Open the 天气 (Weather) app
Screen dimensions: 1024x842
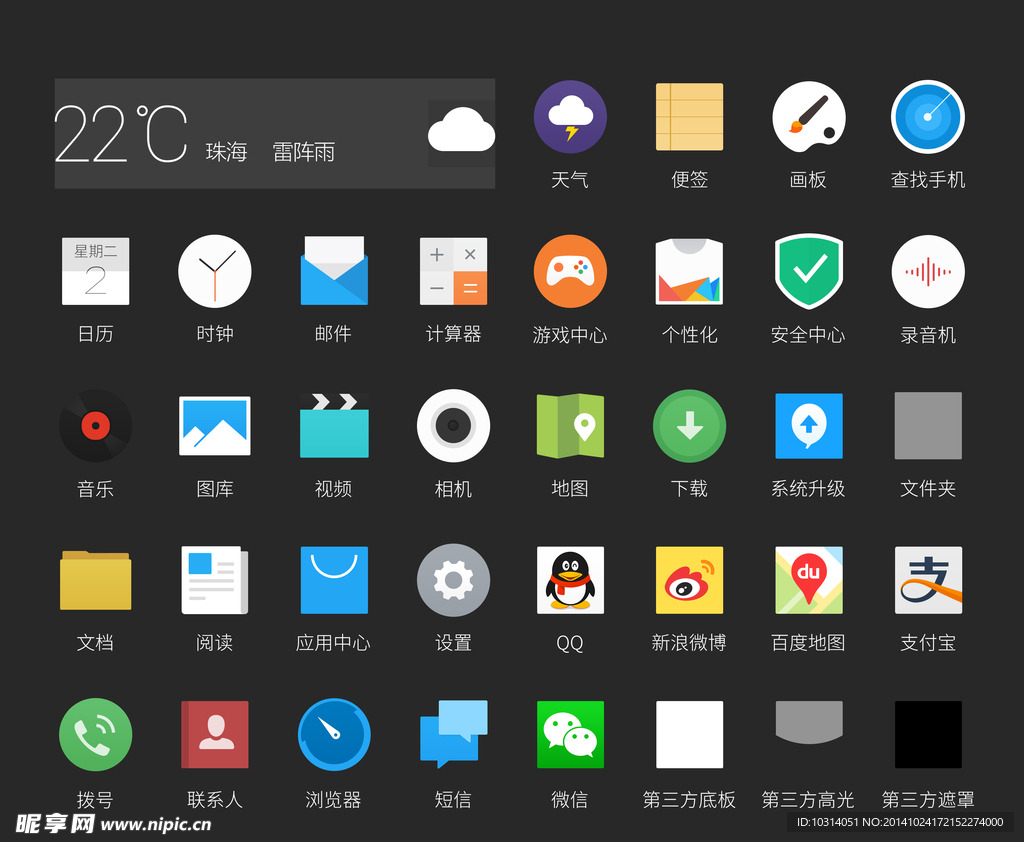tap(570, 117)
